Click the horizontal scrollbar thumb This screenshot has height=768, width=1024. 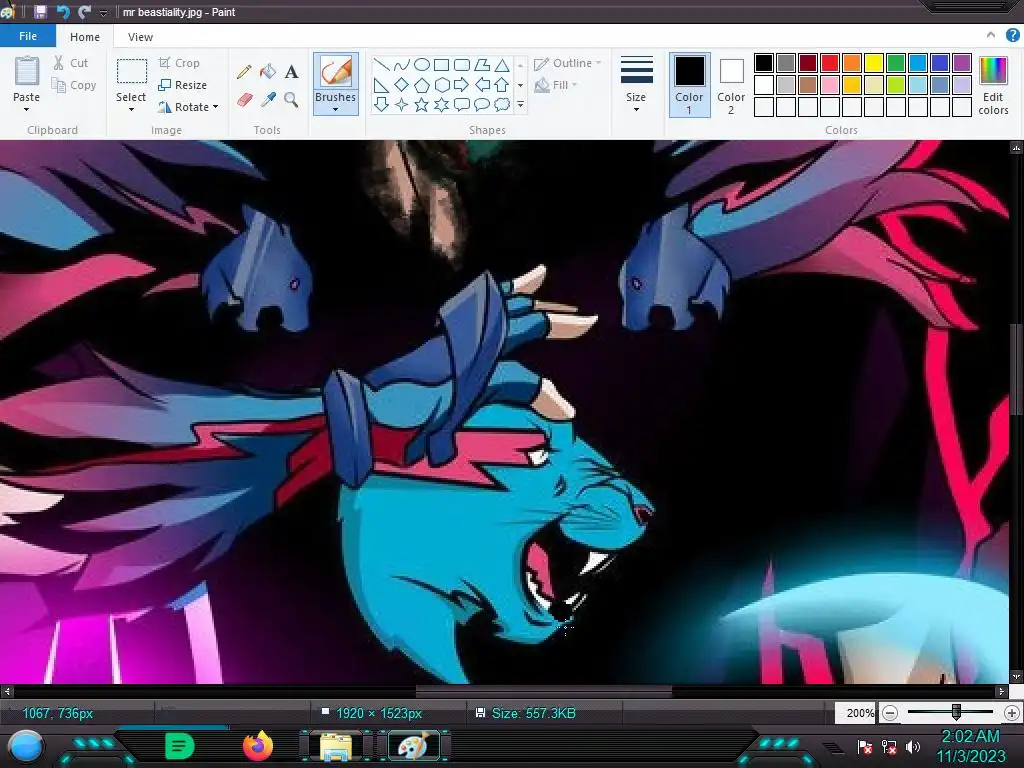(544, 690)
